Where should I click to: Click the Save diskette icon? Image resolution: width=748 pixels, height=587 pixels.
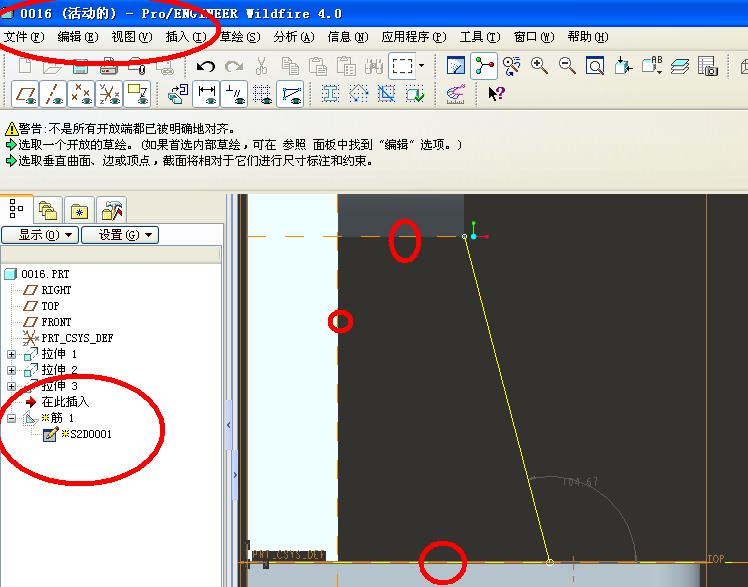click(80, 67)
